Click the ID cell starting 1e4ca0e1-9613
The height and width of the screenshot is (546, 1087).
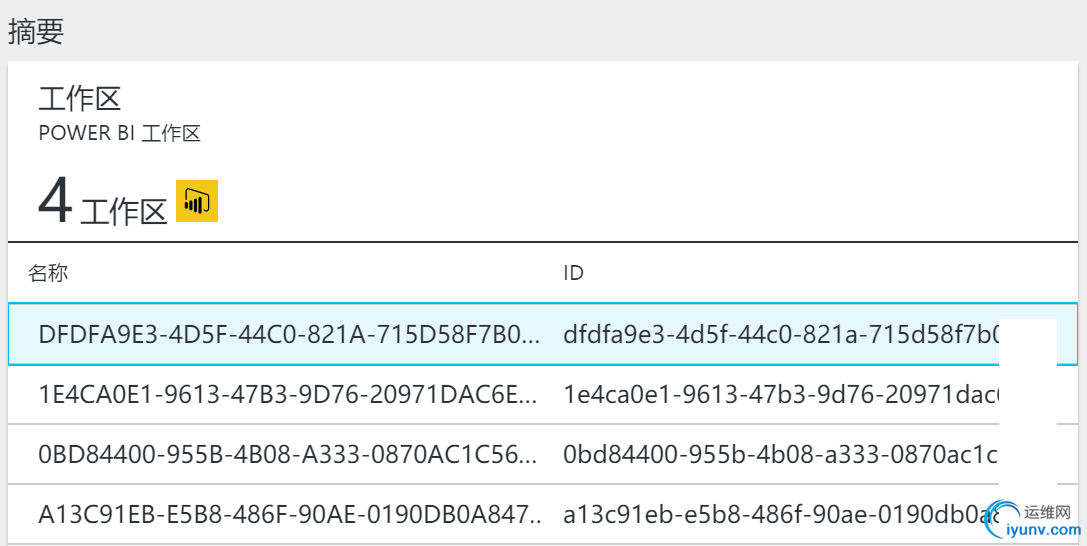(x=780, y=395)
